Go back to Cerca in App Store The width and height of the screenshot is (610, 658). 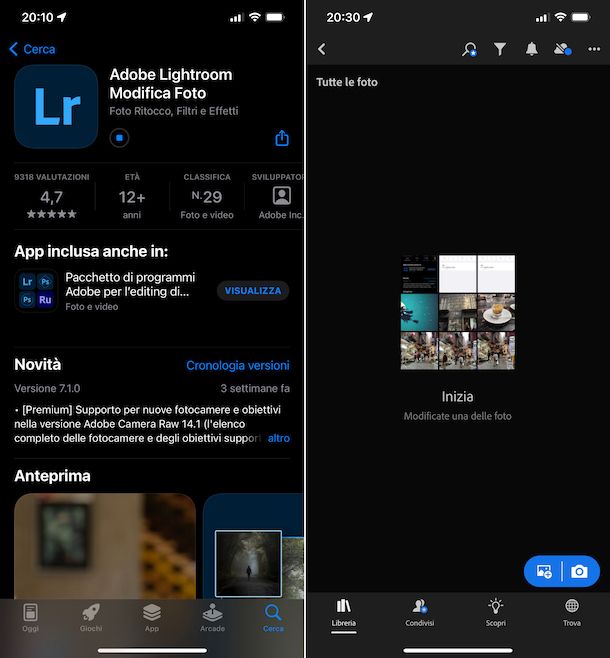click(32, 49)
